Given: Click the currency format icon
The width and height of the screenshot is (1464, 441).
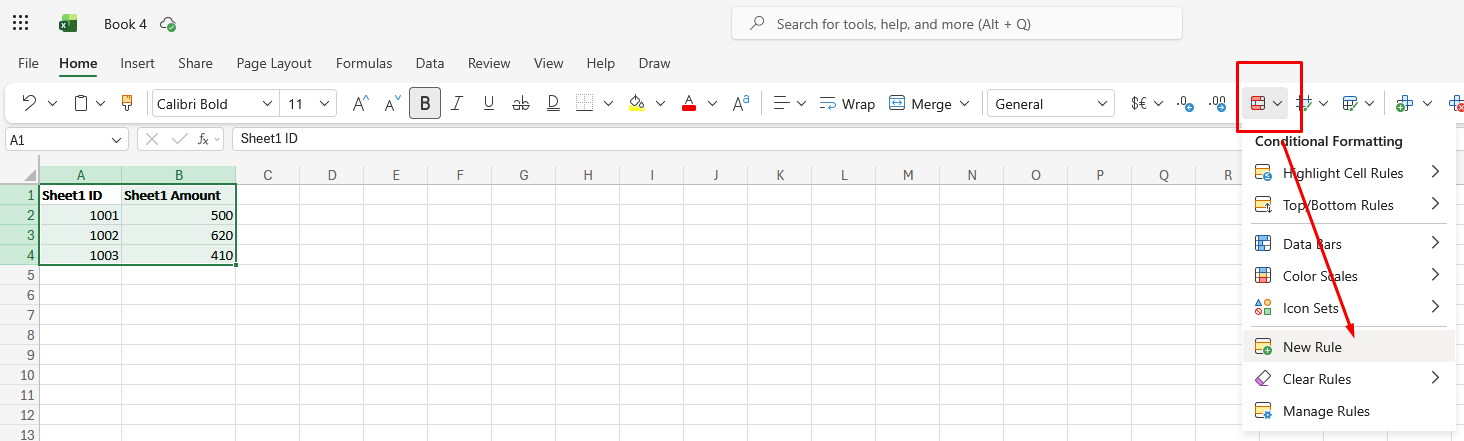Looking at the screenshot, I should coord(1139,103).
